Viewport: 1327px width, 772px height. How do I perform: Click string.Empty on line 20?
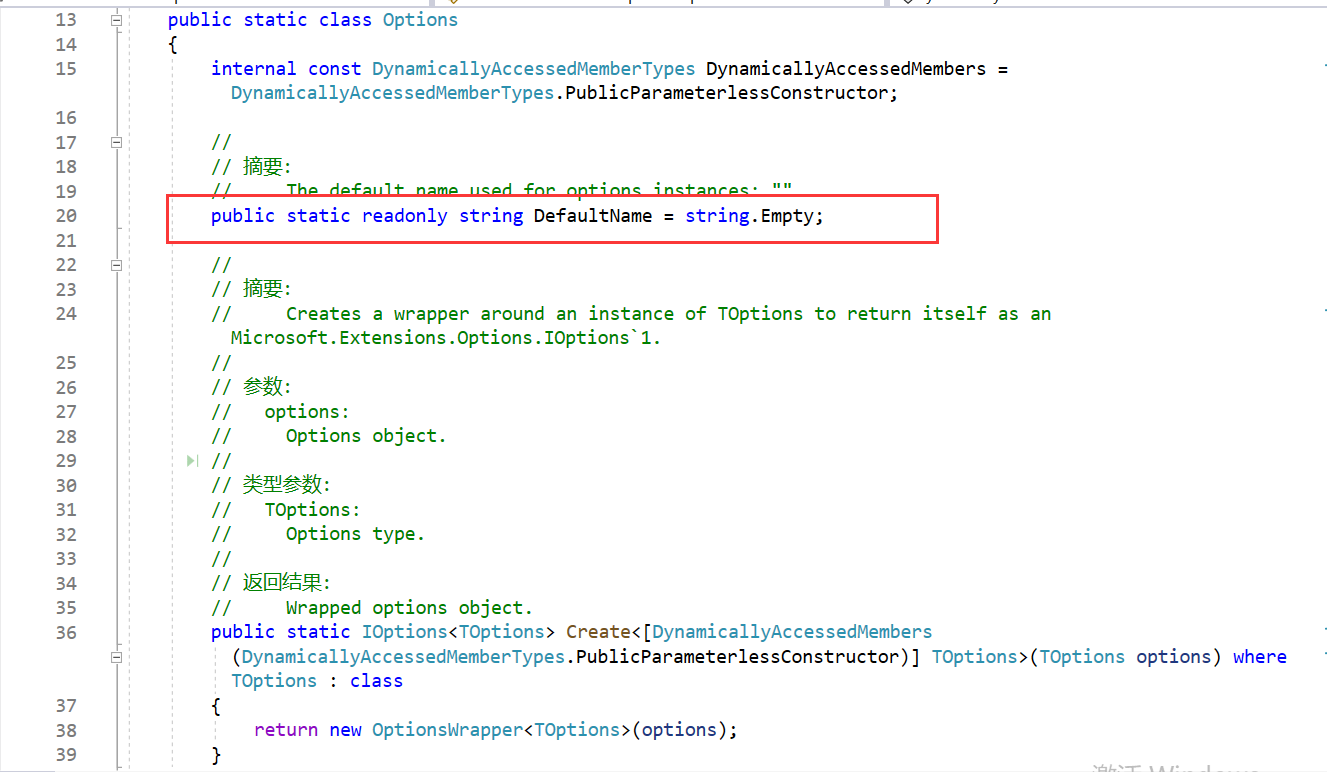coord(751,216)
